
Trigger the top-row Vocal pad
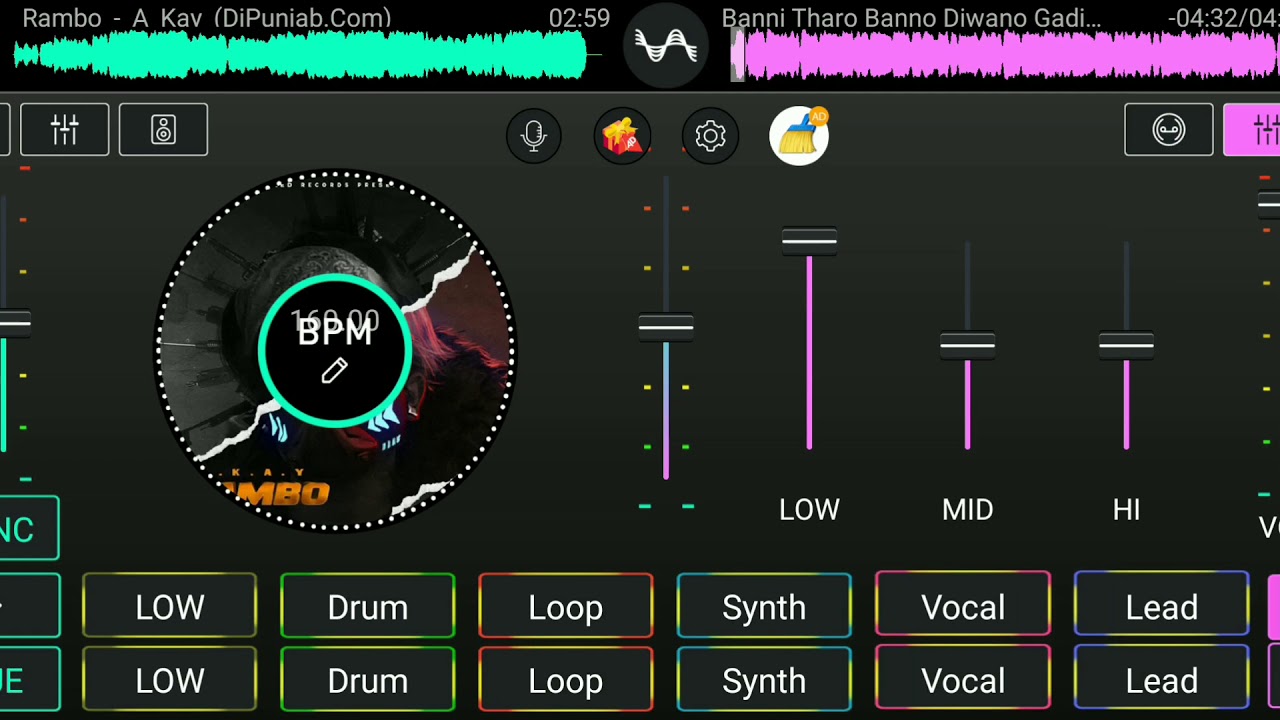(963, 606)
